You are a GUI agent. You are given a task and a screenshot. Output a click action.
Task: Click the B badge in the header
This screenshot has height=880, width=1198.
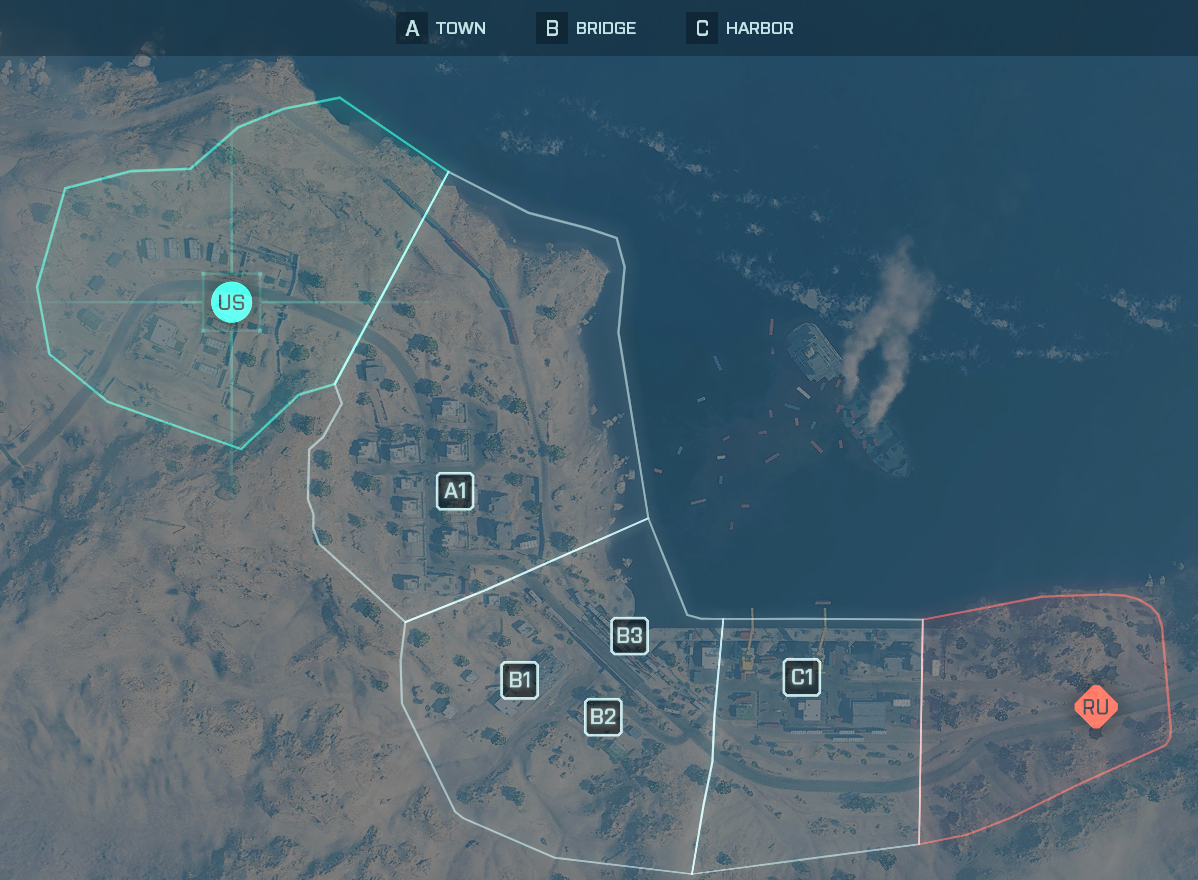tap(551, 28)
